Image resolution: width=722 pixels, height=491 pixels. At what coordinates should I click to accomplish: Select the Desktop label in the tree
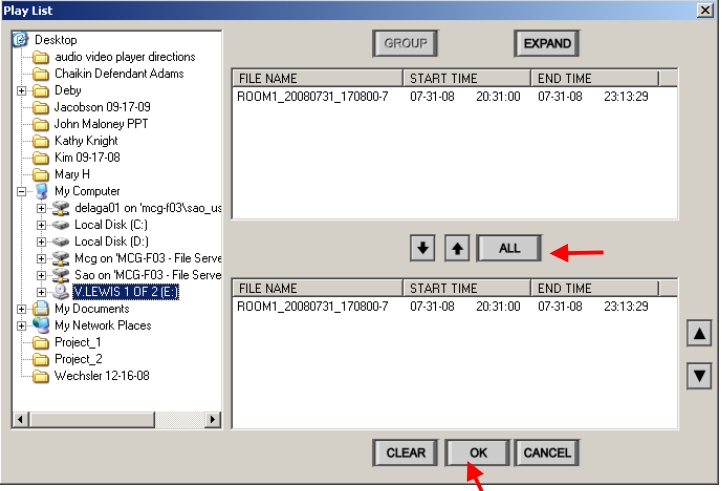(56, 40)
